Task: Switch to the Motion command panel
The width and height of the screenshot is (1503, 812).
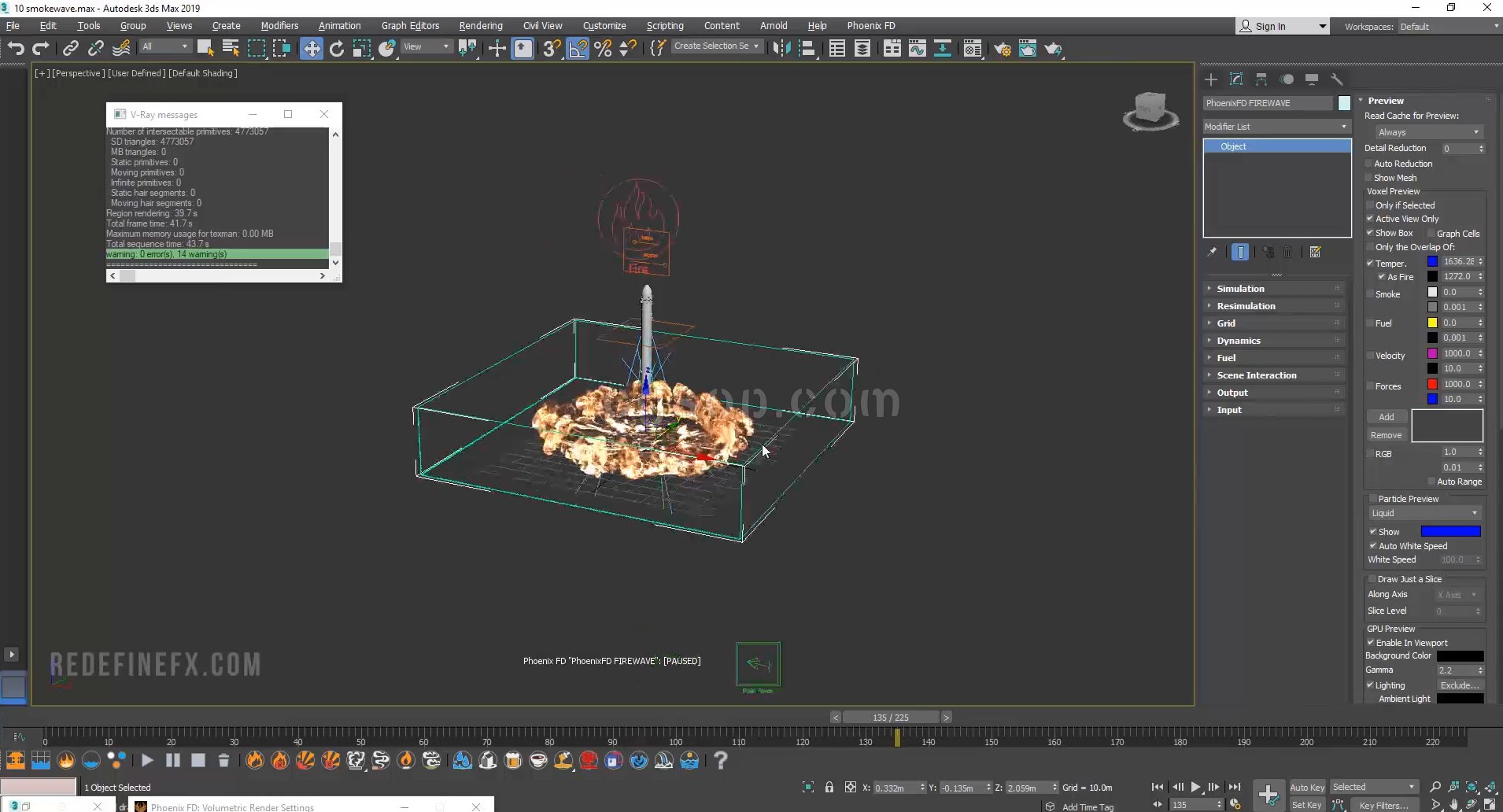Action: pyautogui.click(x=1287, y=79)
